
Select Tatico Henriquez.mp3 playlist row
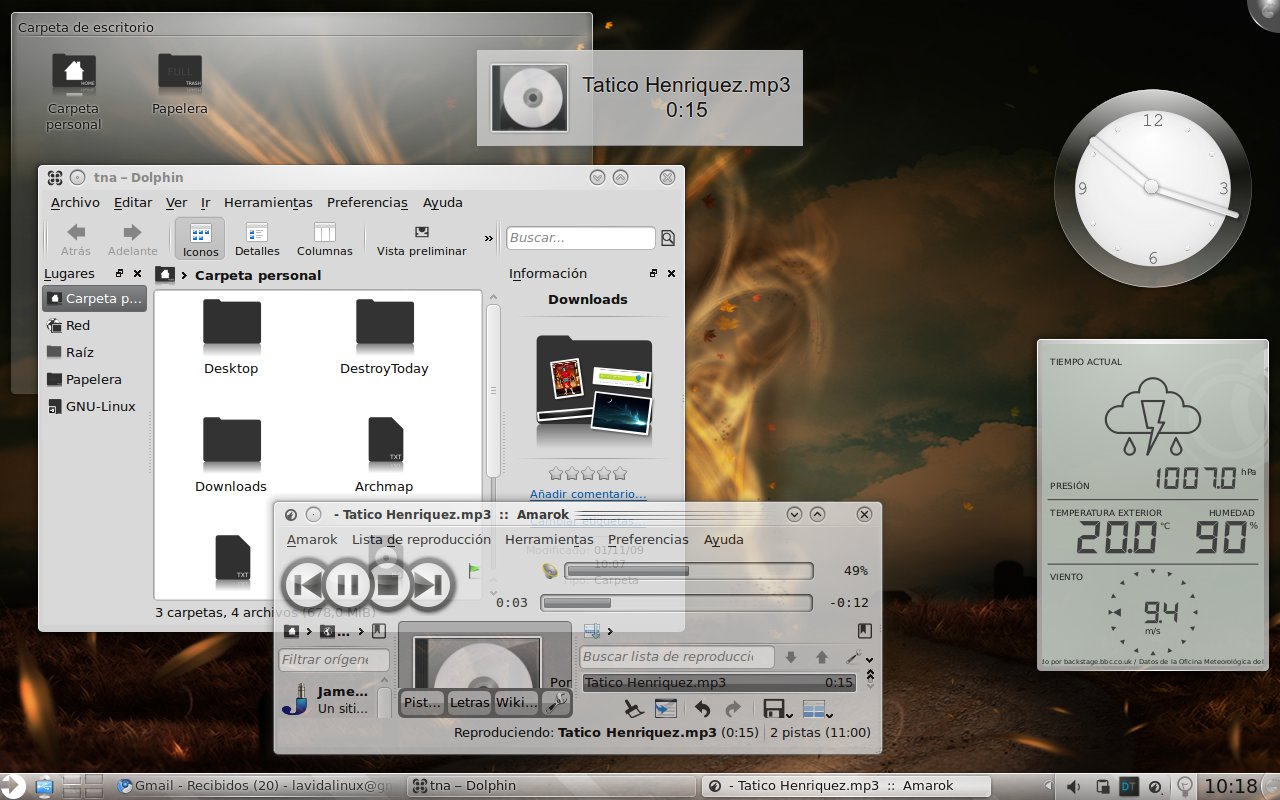(719, 682)
